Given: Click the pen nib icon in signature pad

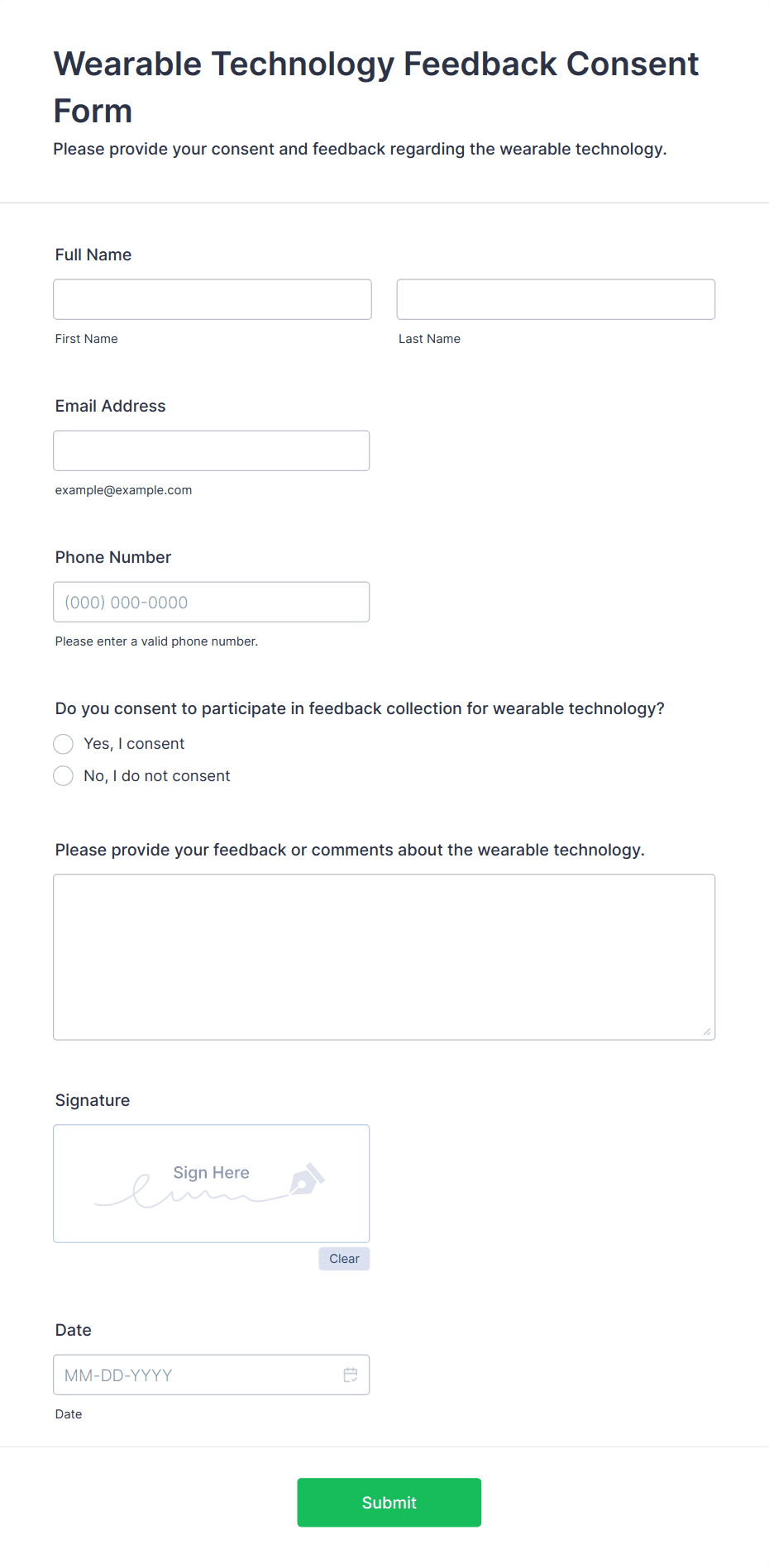Looking at the screenshot, I should point(307,1180).
